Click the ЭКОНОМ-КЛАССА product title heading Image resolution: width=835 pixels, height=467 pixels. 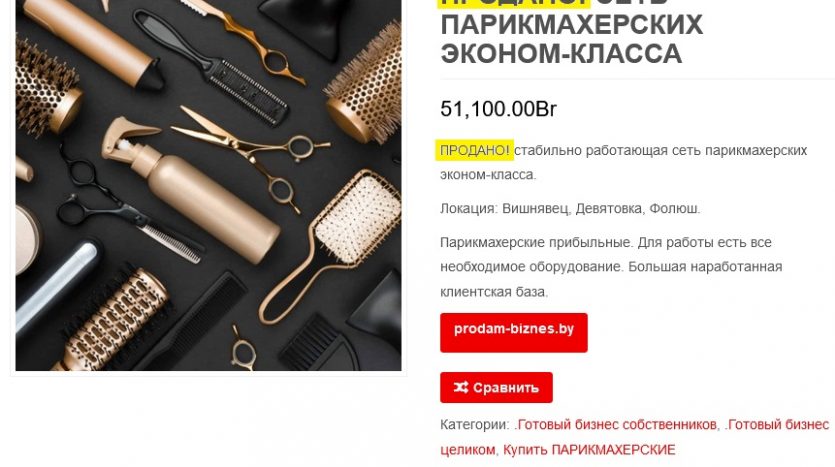coord(561,54)
